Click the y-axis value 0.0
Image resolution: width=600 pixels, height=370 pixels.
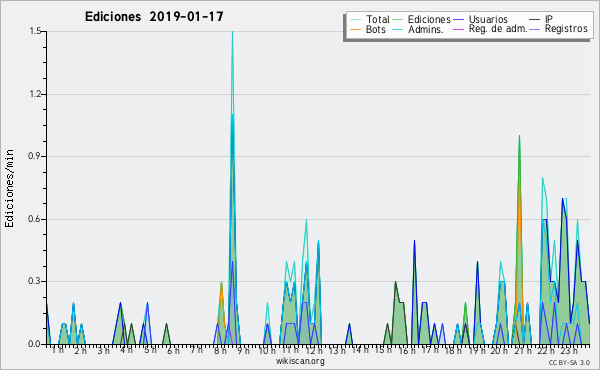(x=35, y=344)
